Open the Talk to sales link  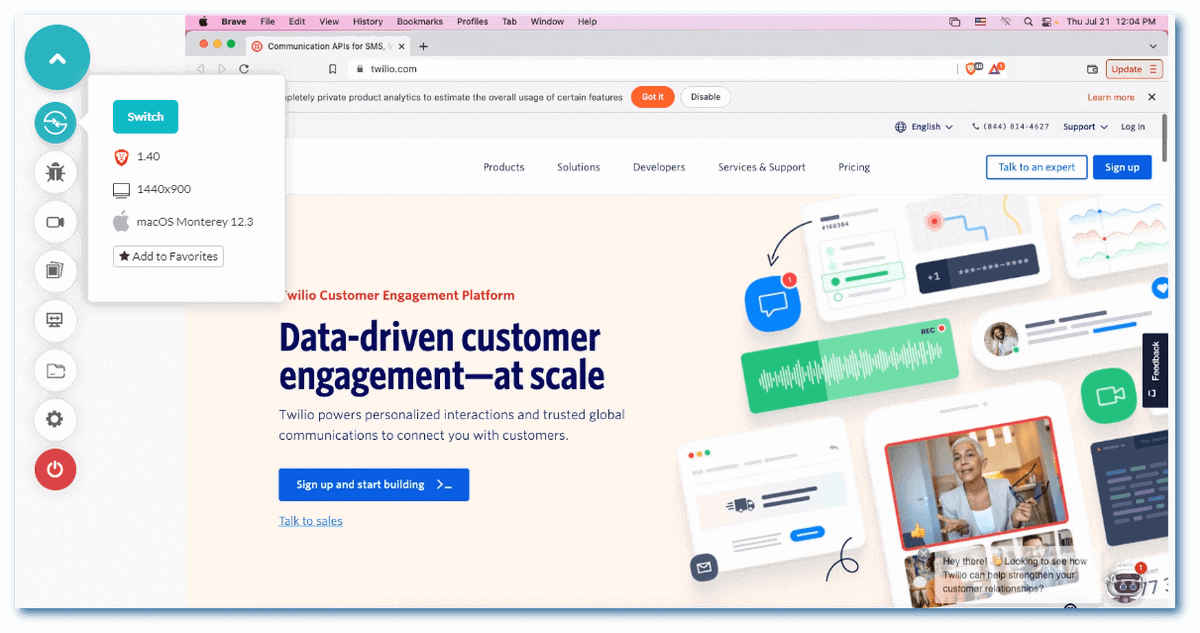click(x=310, y=520)
